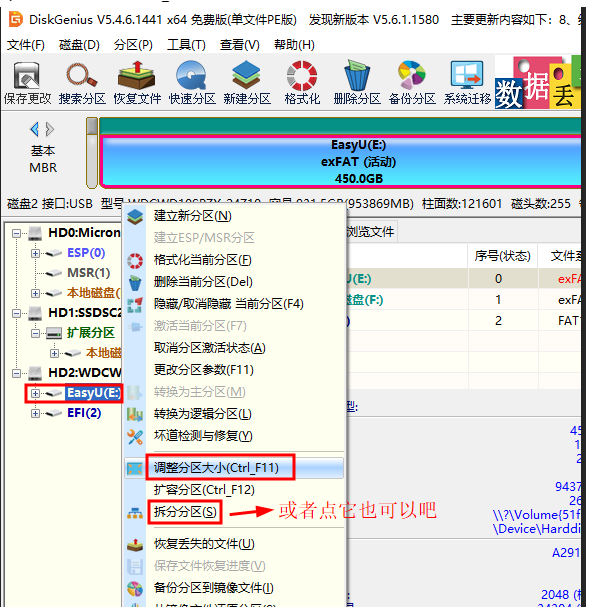Screen dimensions: 590x610
Task: Switch to the 浏览文件 tab
Action: 370,232
